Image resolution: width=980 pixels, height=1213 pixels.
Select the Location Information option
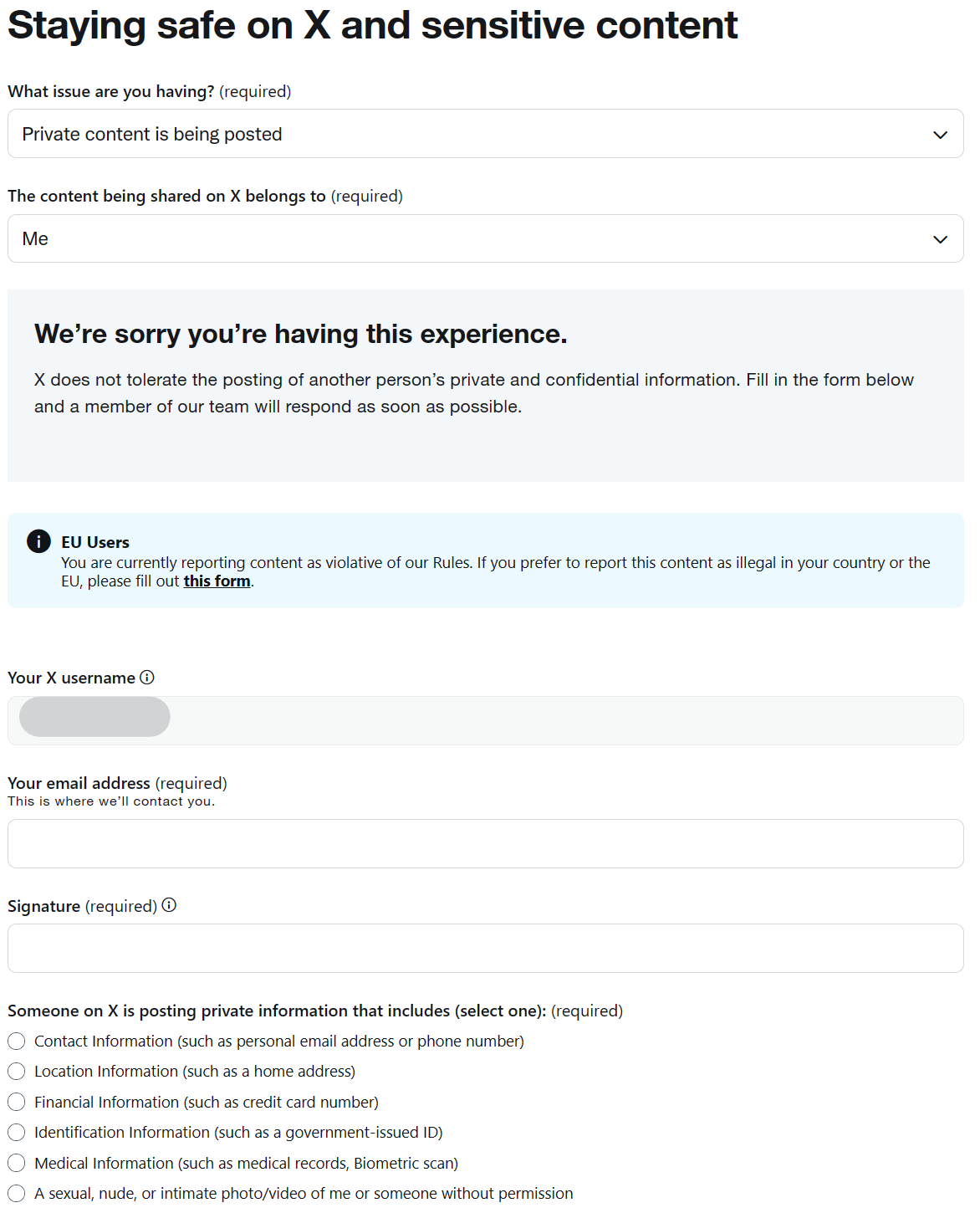click(16, 1071)
